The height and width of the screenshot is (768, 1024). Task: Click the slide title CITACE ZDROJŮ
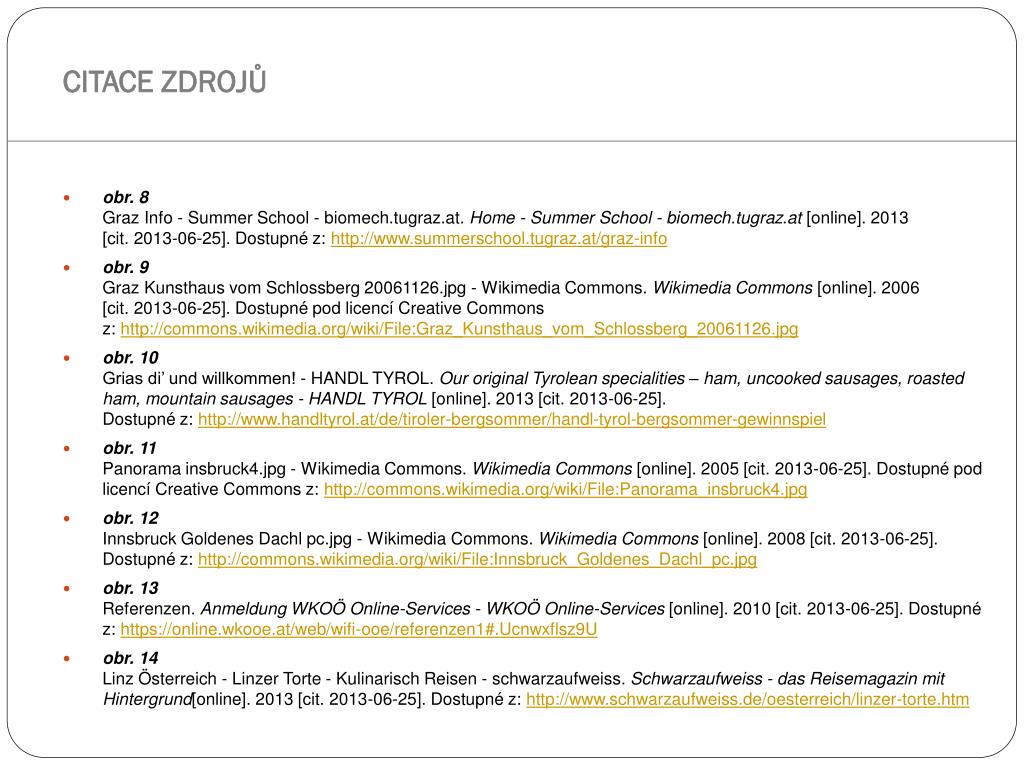coord(164,82)
